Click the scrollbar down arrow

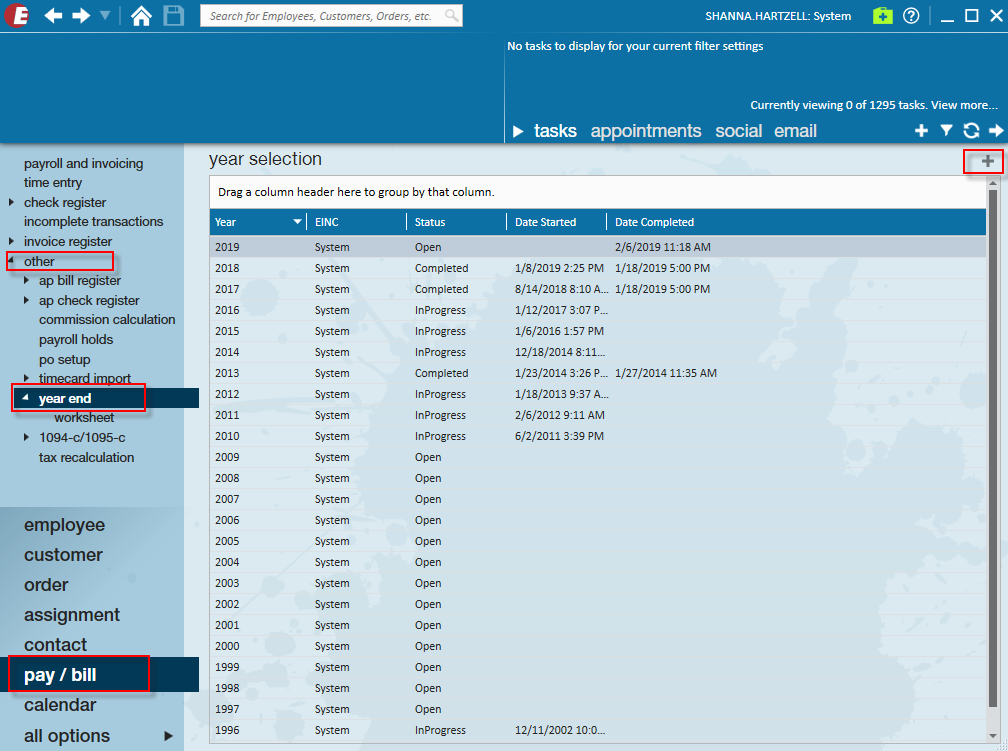993,736
